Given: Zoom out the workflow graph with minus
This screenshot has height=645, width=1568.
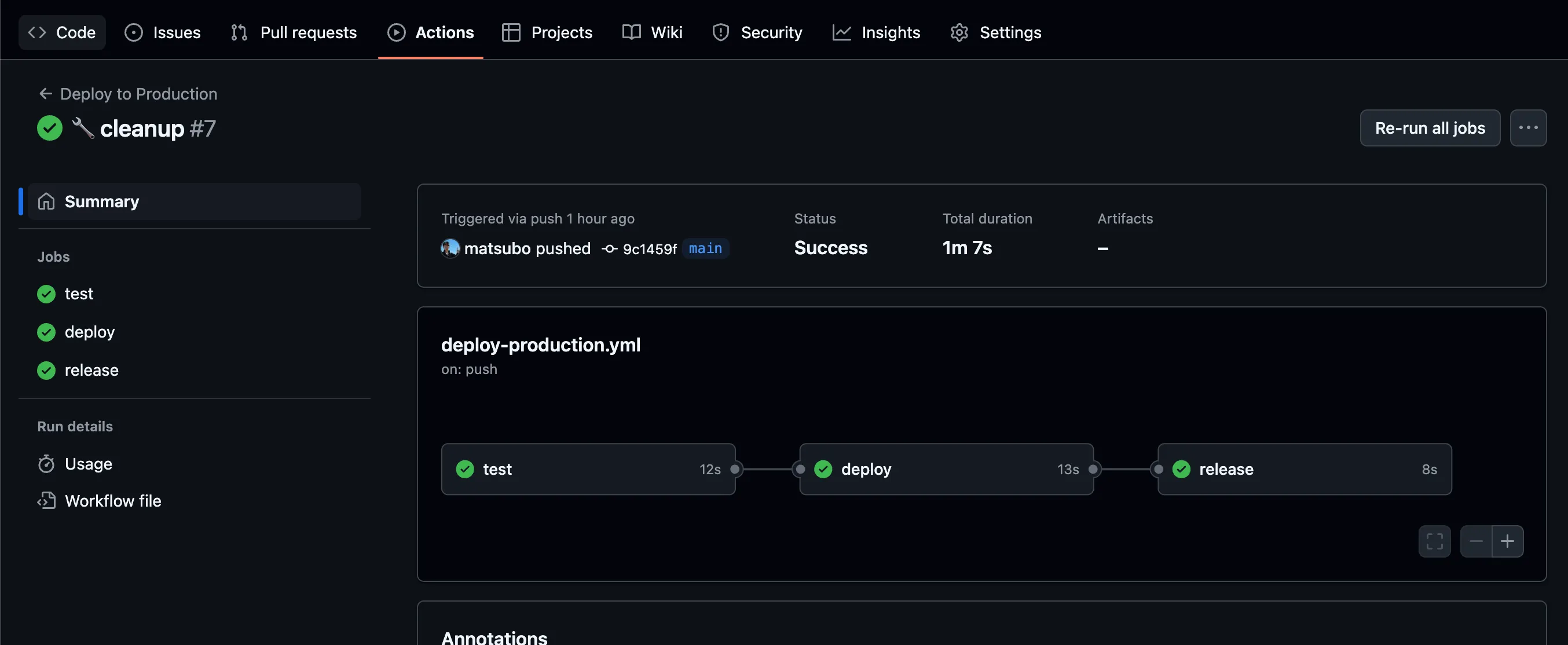Looking at the screenshot, I should (1475, 541).
